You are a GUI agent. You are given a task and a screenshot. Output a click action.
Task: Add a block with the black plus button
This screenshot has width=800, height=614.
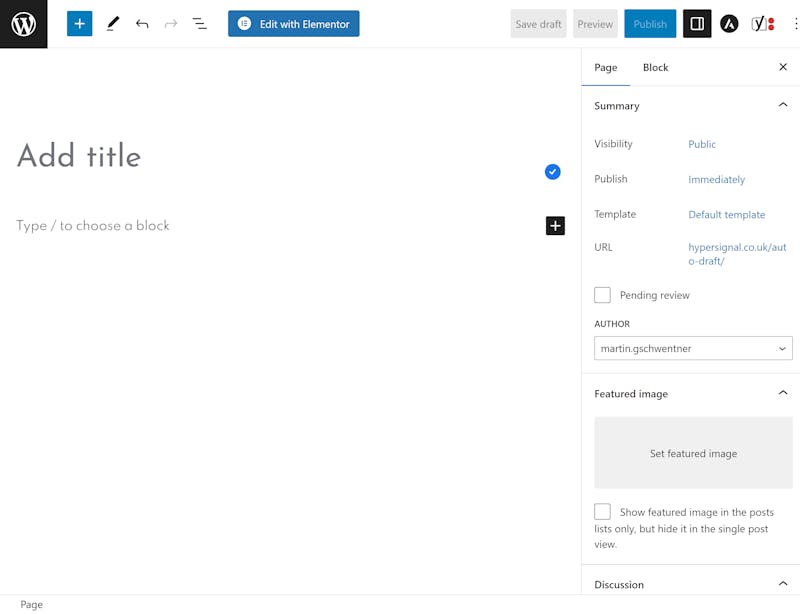coord(555,226)
